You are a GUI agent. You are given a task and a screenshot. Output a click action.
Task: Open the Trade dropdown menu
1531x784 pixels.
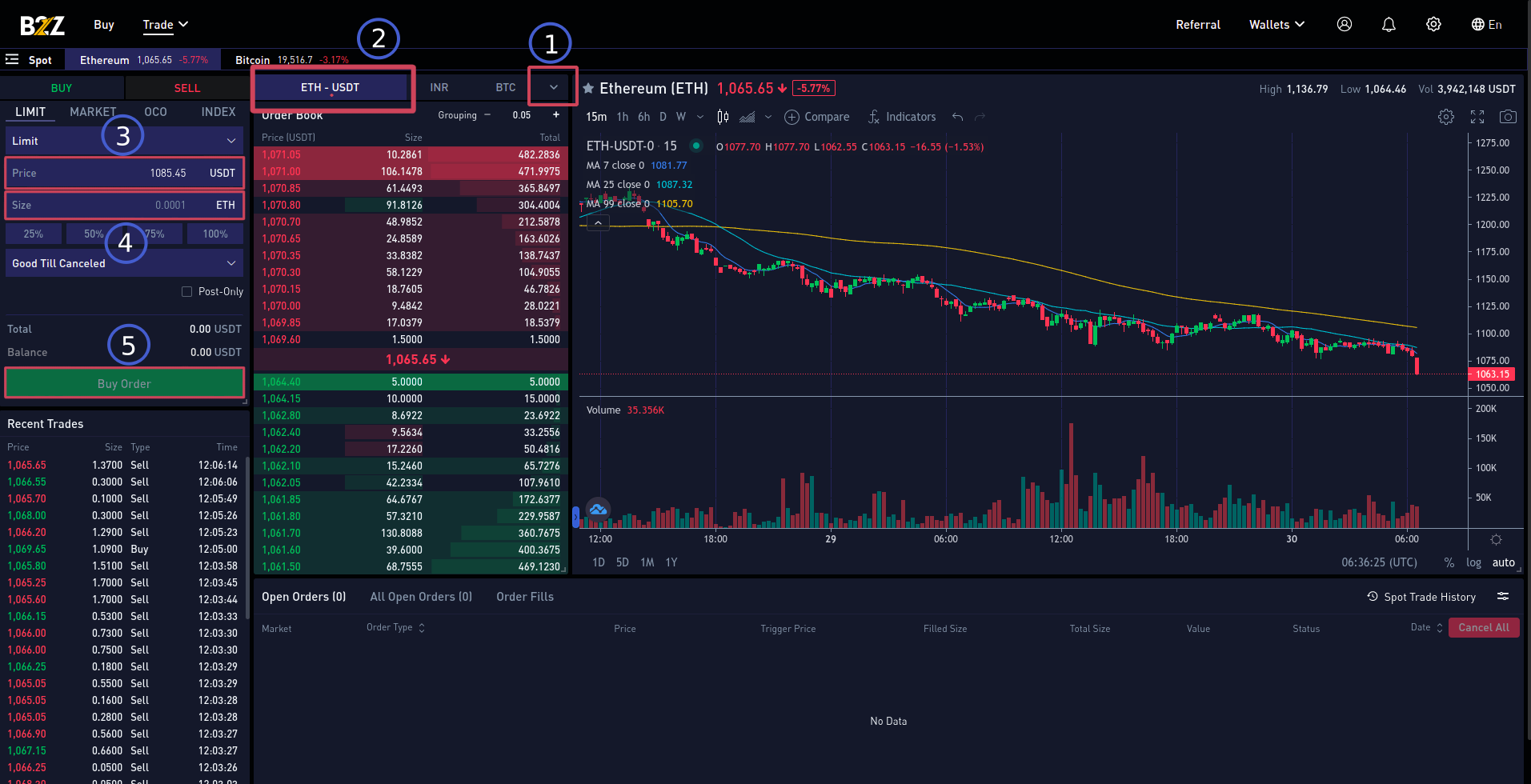click(166, 25)
